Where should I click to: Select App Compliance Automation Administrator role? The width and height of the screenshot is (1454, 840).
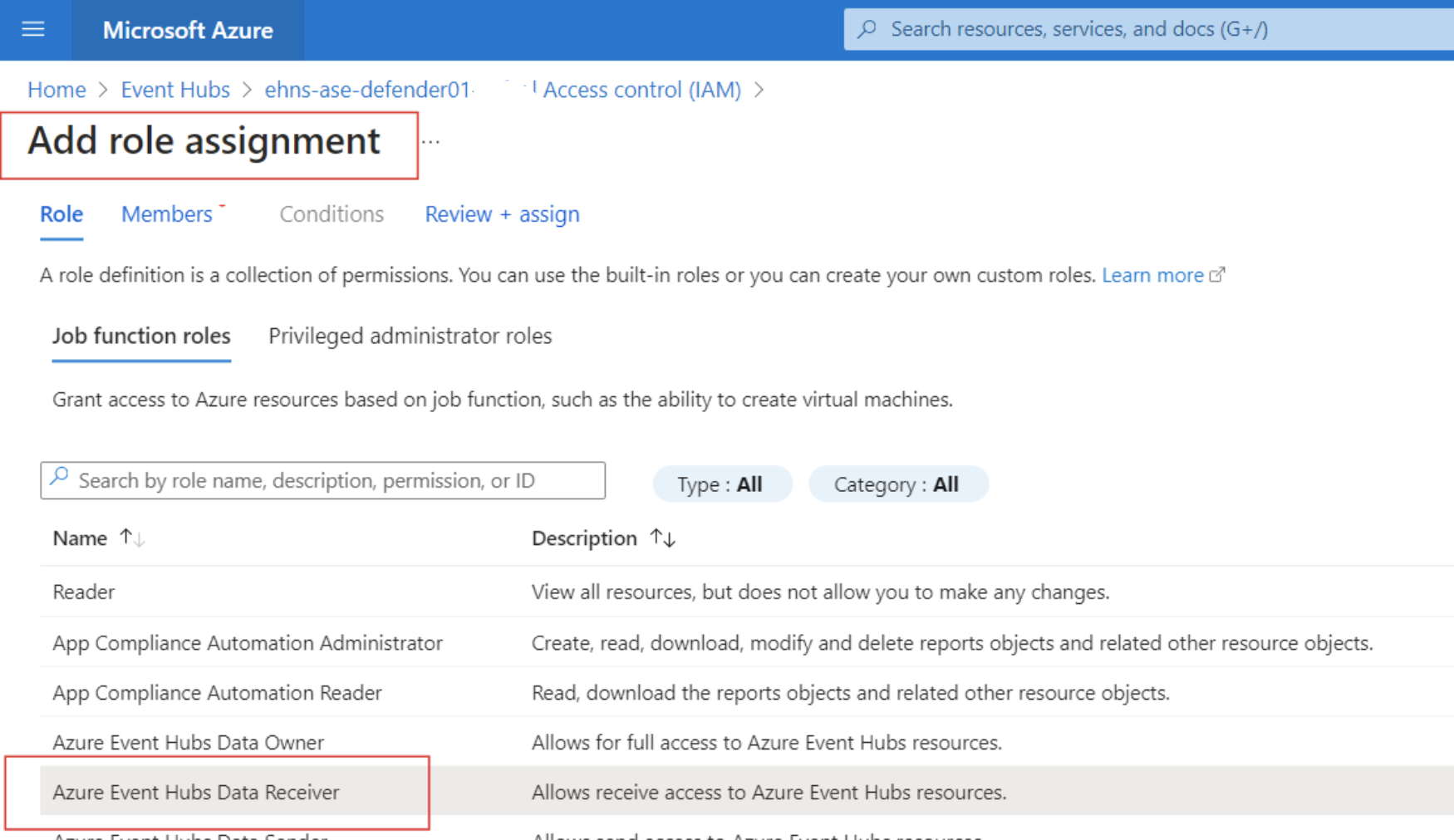747,642
